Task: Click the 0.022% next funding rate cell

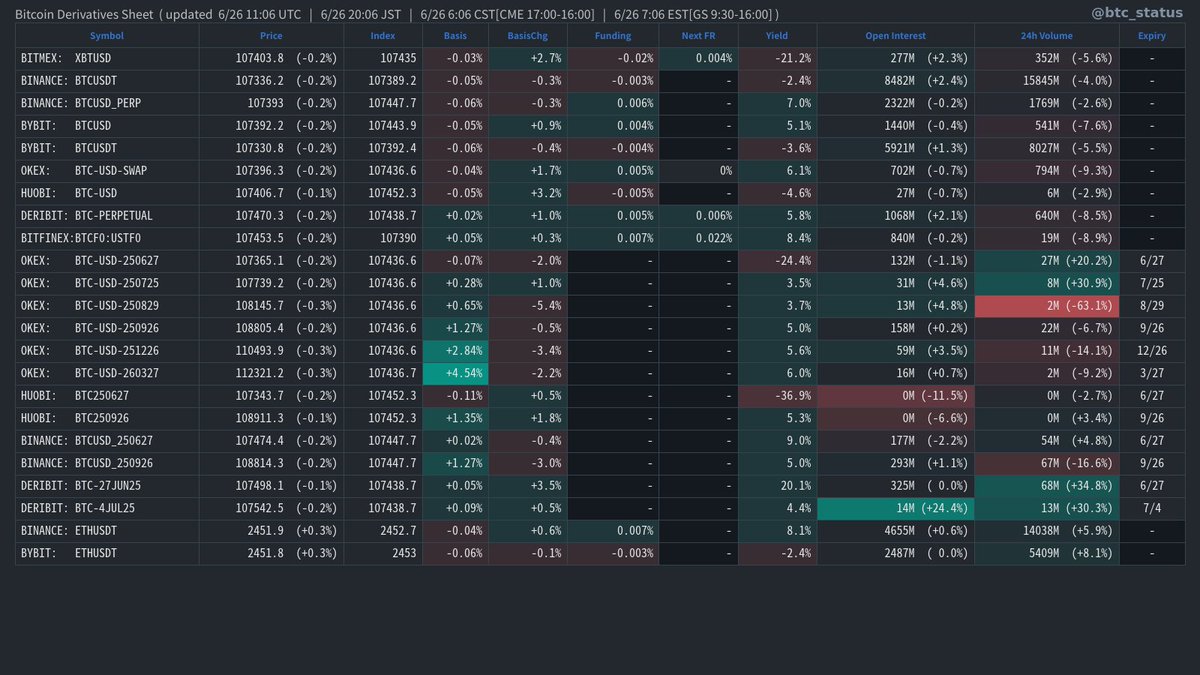Action: click(697, 238)
